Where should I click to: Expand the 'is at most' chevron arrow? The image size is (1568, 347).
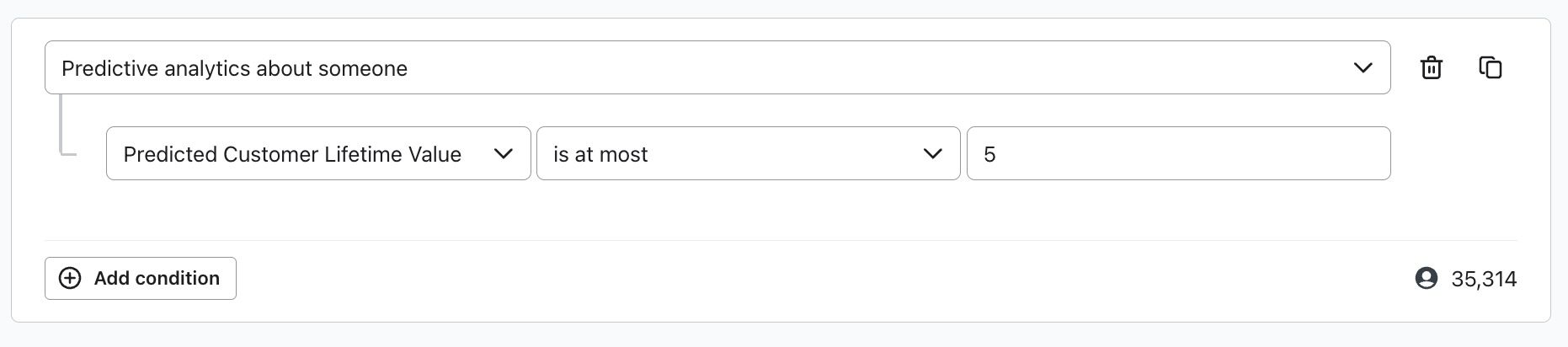(x=932, y=153)
